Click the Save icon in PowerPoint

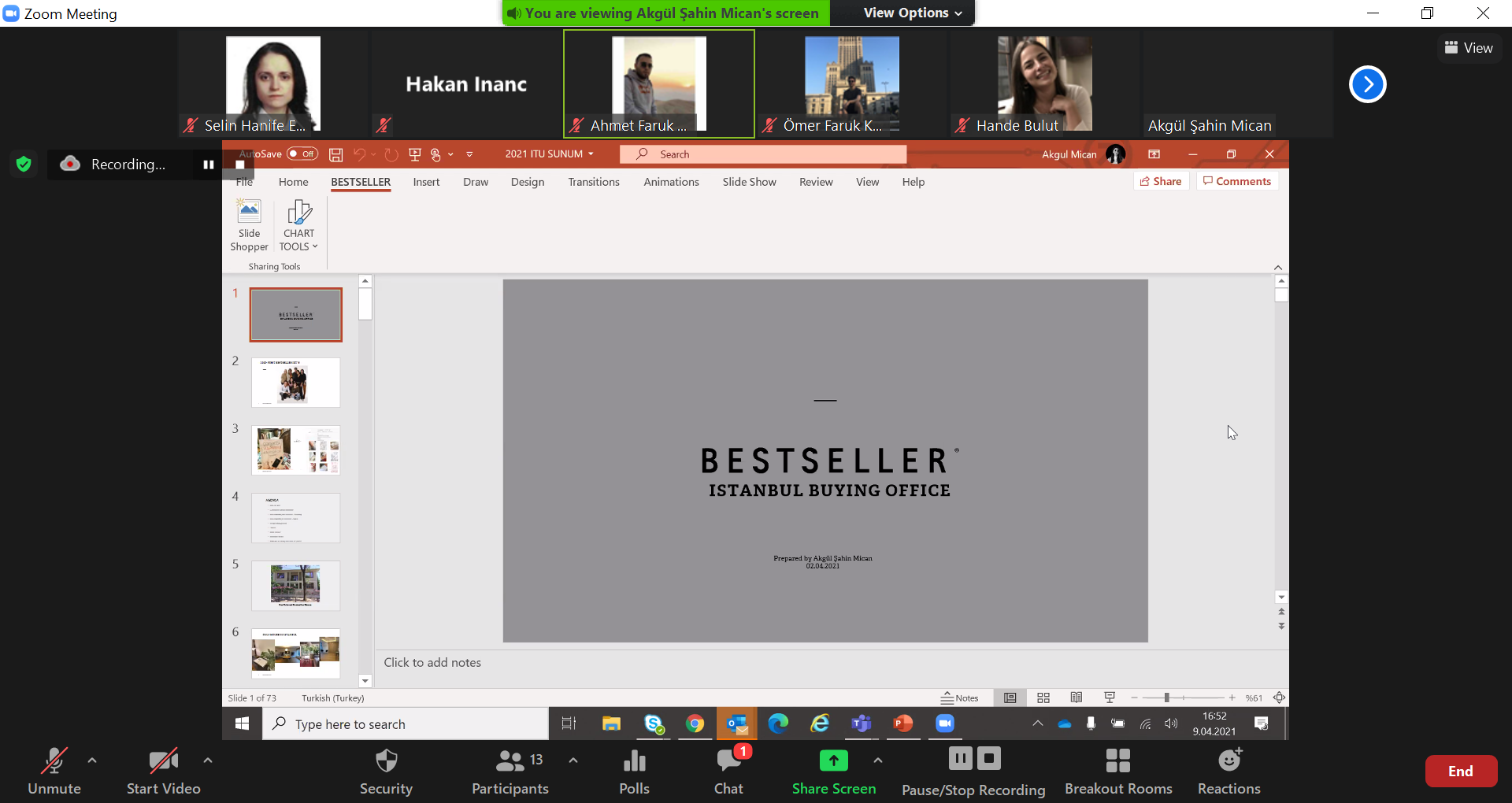click(x=336, y=154)
